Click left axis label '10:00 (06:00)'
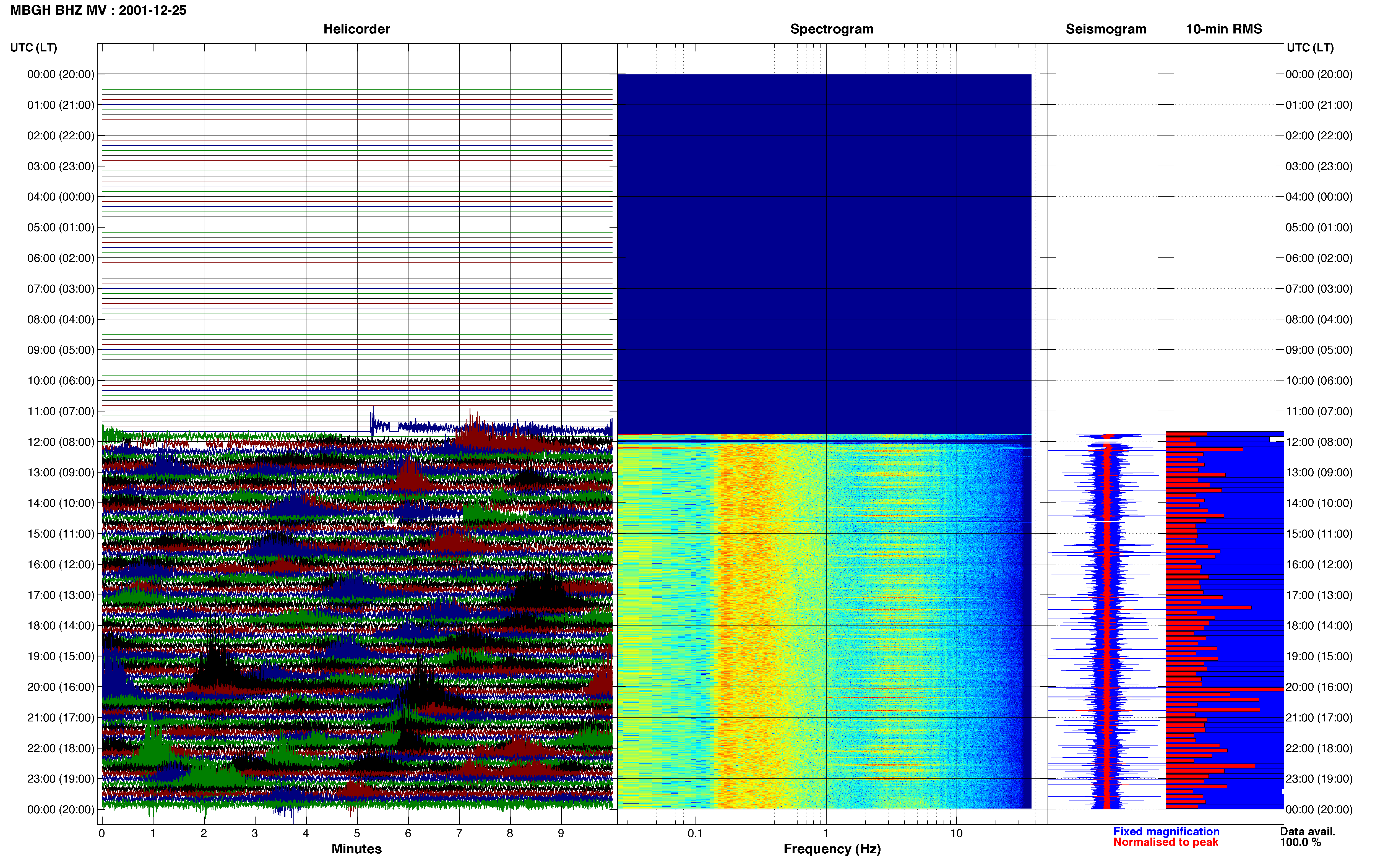 61,380
